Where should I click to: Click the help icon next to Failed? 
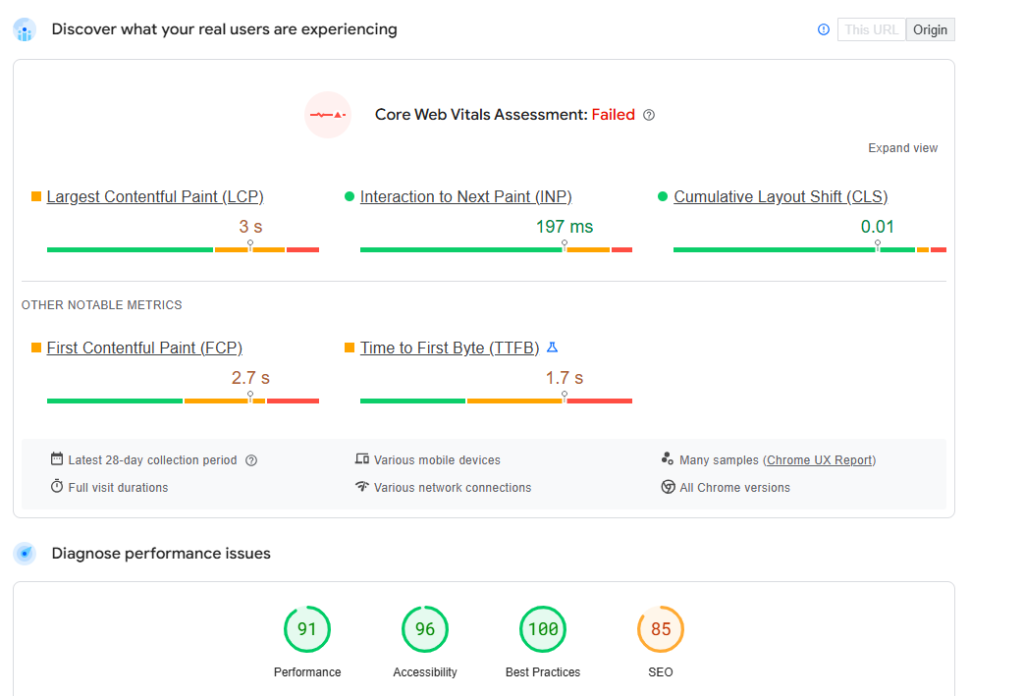tap(649, 115)
